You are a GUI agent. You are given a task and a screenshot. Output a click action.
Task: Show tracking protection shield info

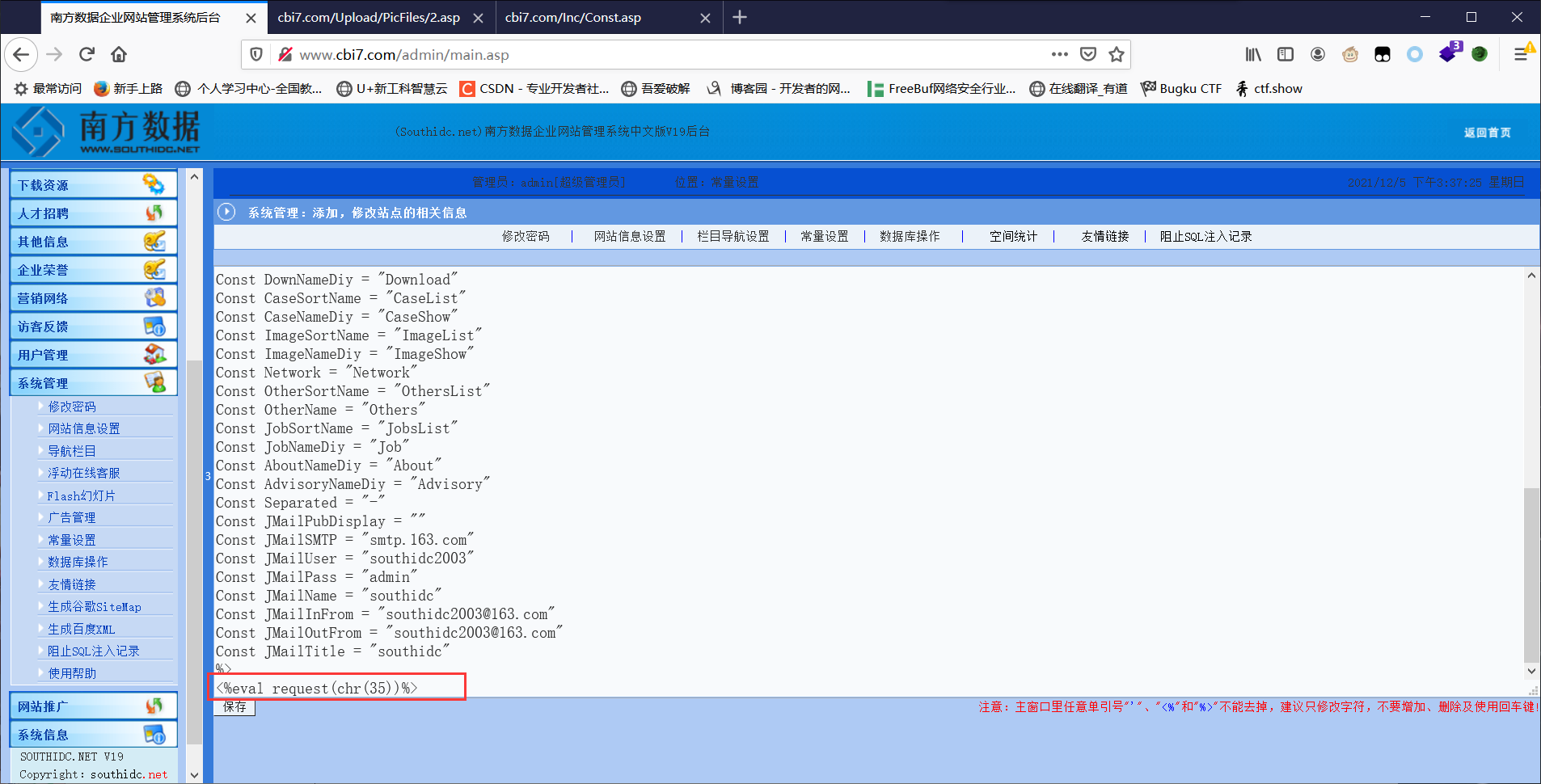coord(256,54)
